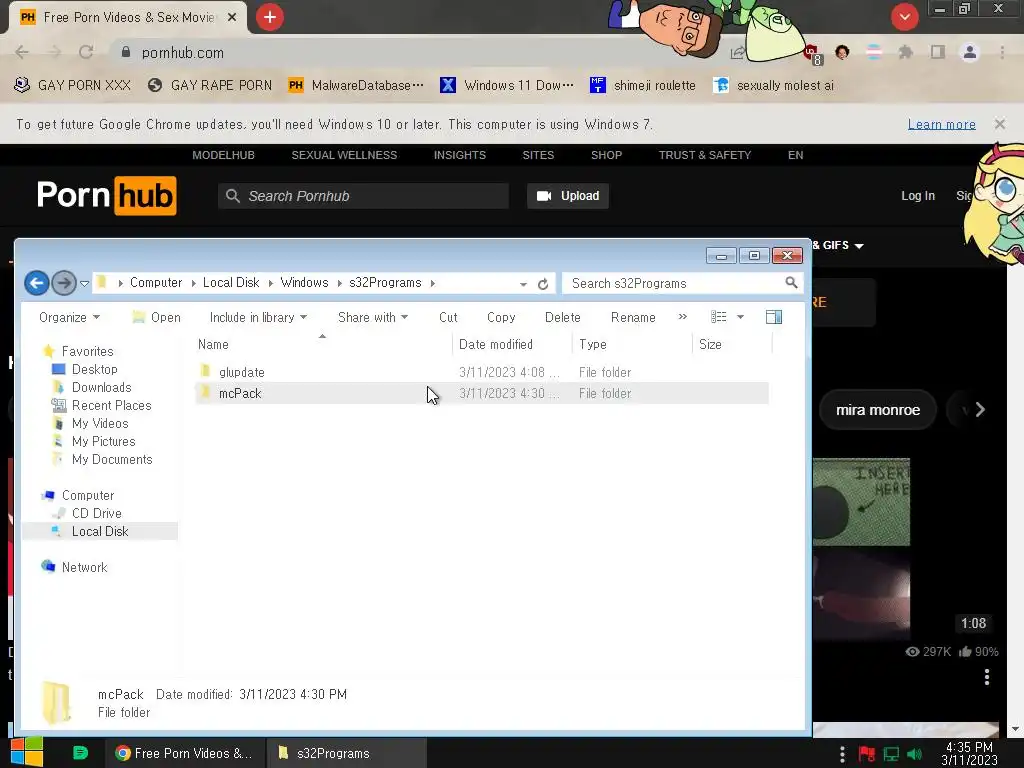
Task: Select Computer in the Explorer breadcrumb
Action: click(155, 283)
